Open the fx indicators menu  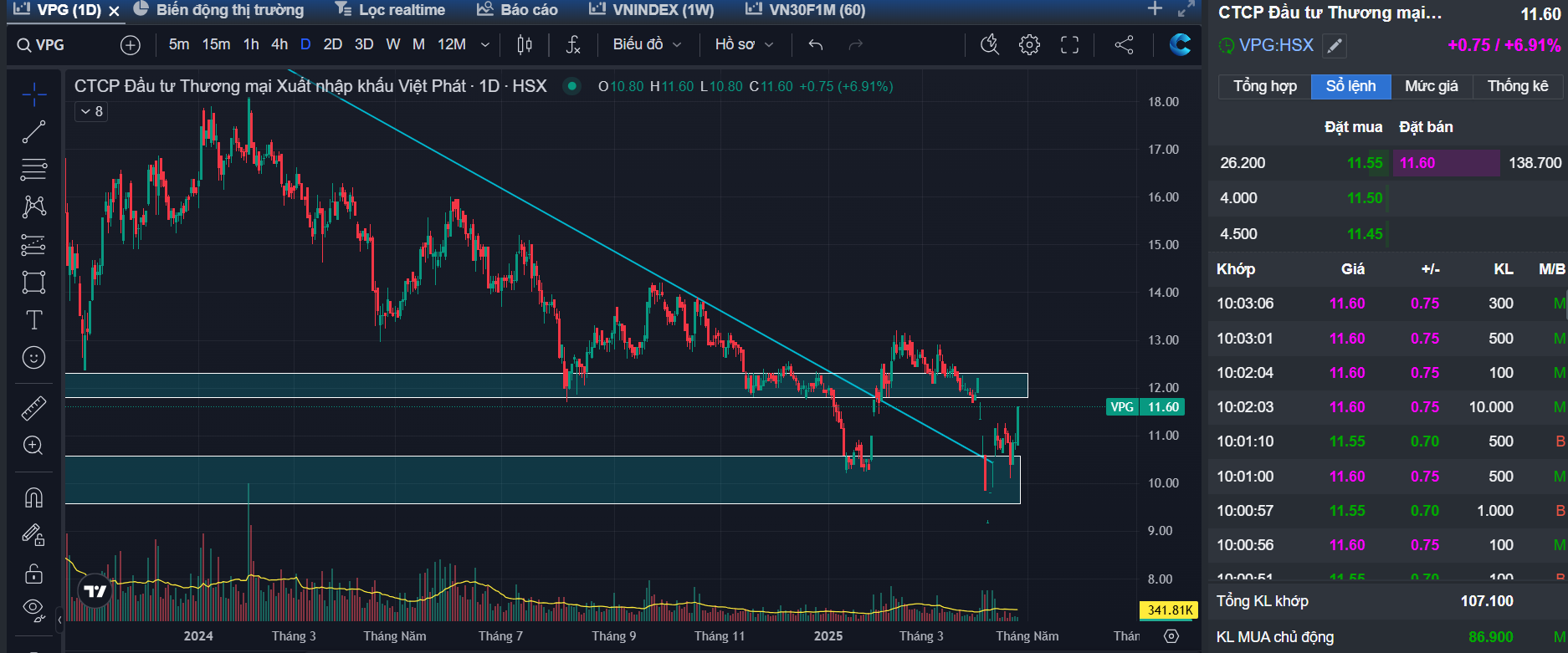(x=573, y=45)
